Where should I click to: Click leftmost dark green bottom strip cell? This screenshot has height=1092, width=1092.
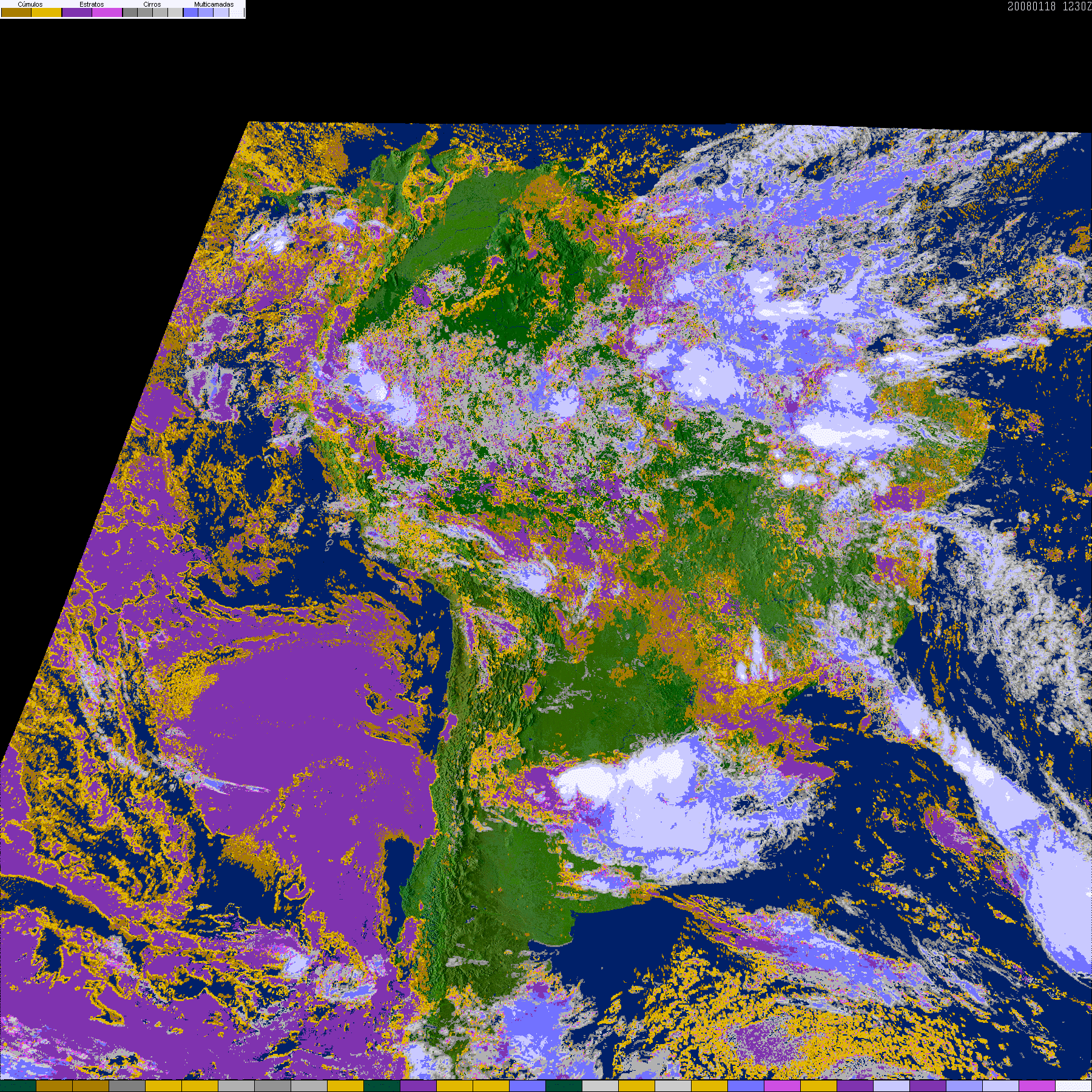pos(18,1086)
